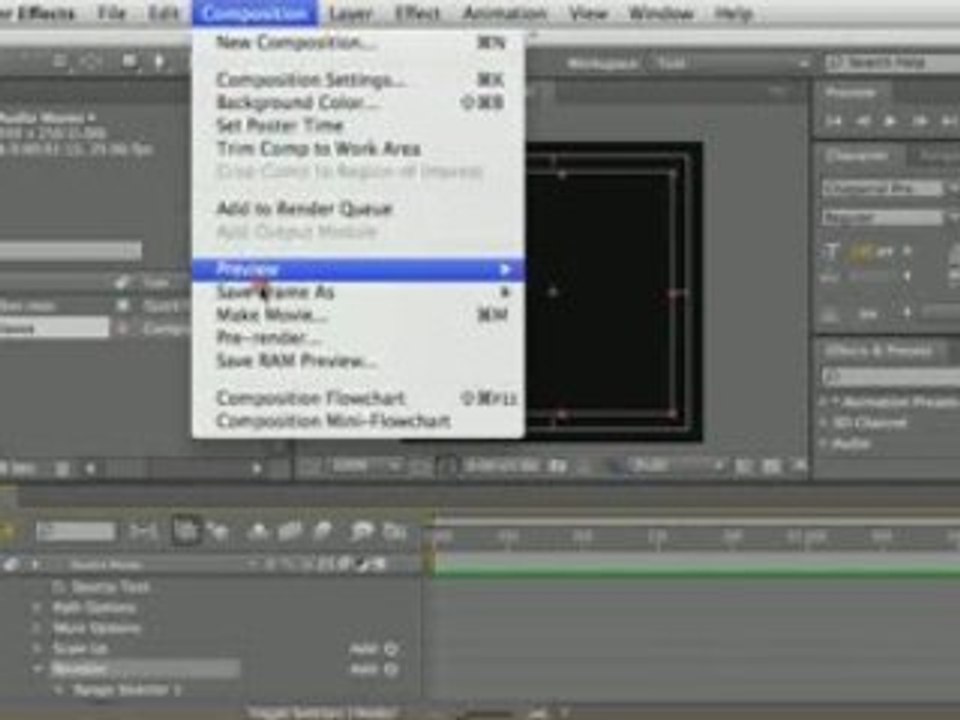960x720 pixels.
Task: Take snapshot with viewer camera icon
Action: (x=557, y=467)
